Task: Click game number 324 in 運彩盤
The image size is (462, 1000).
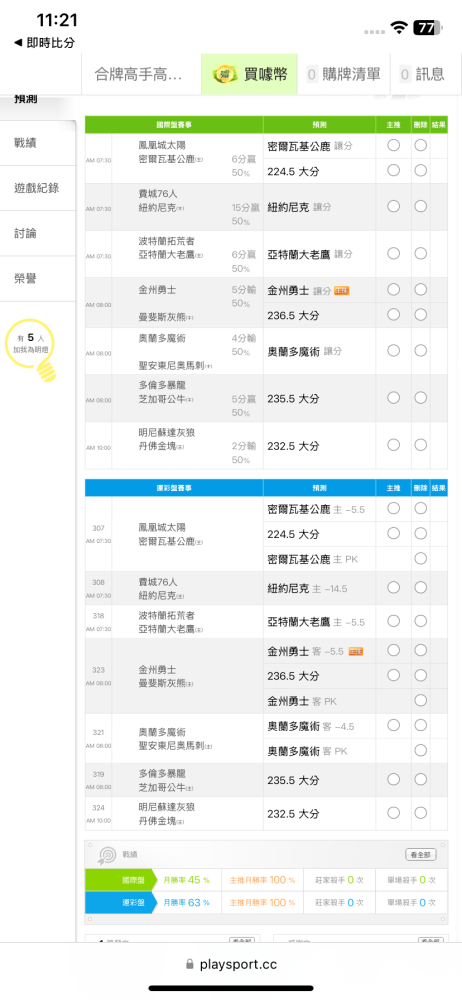Action: [x=98, y=807]
